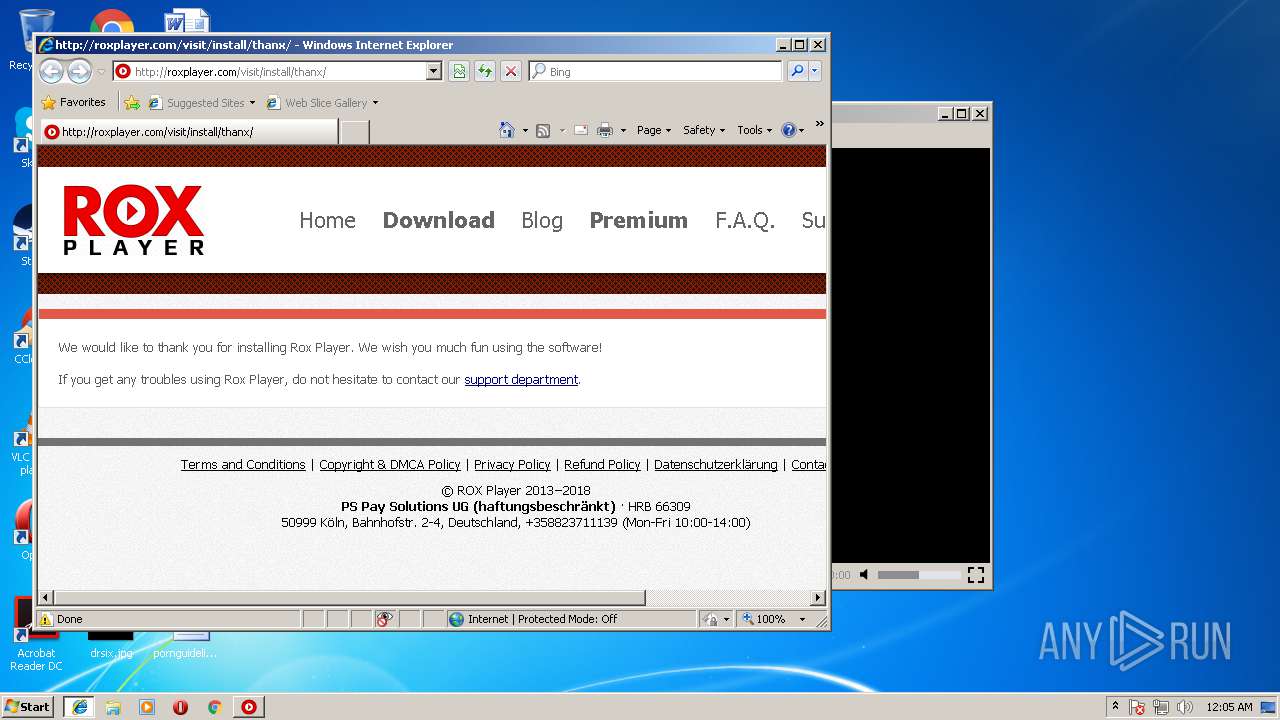Image resolution: width=1280 pixels, height=720 pixels.
Task: Expand the zoom level dropdown arrow
Action: click(x=802, y=619)
